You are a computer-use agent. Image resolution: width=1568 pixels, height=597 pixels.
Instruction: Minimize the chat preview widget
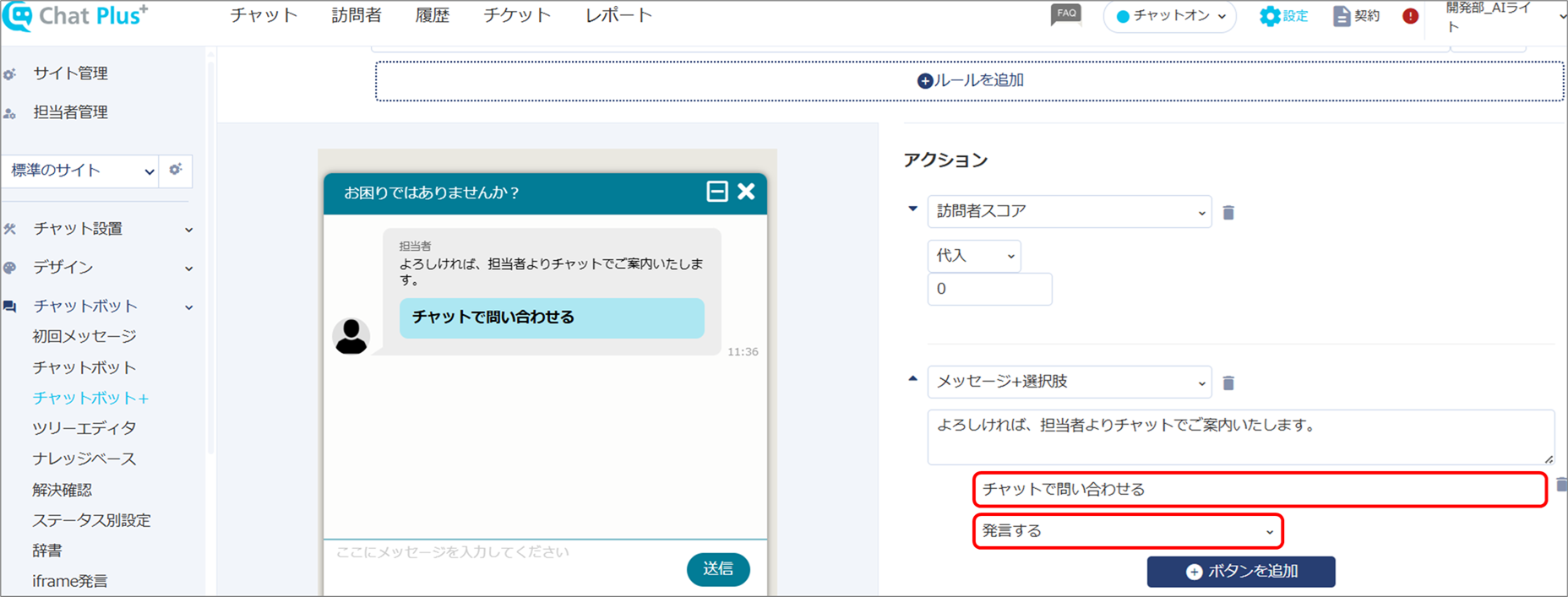[716, 192]
